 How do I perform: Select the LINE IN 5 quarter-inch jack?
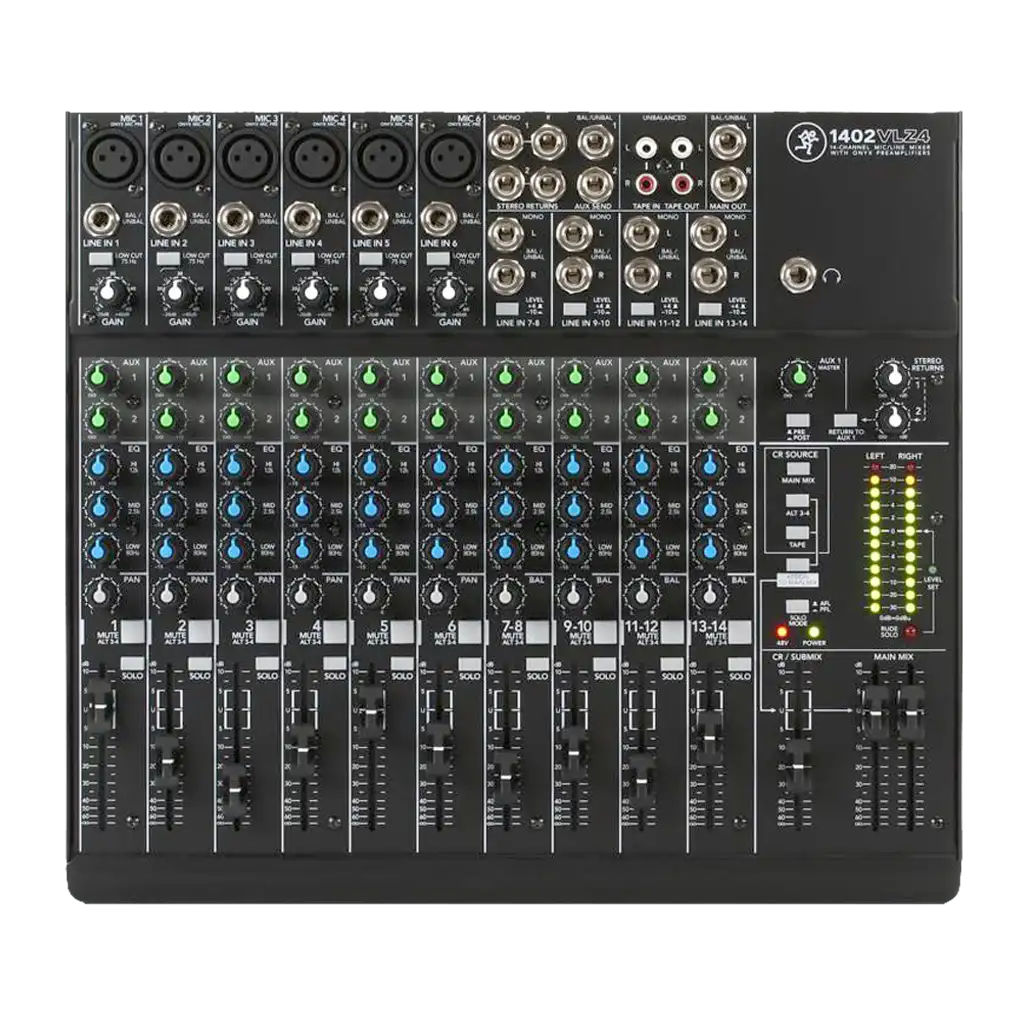click(369, 220)
